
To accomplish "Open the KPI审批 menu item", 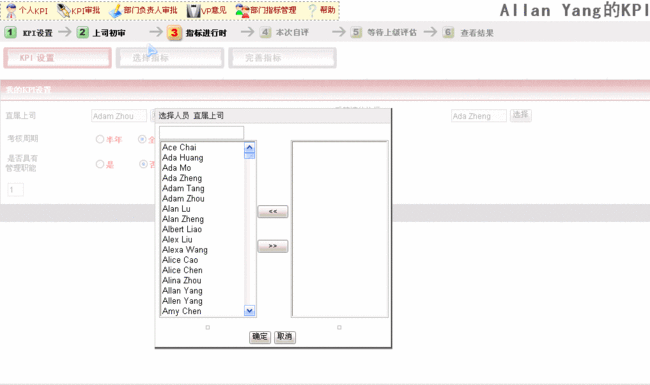I will click(86, 11).
